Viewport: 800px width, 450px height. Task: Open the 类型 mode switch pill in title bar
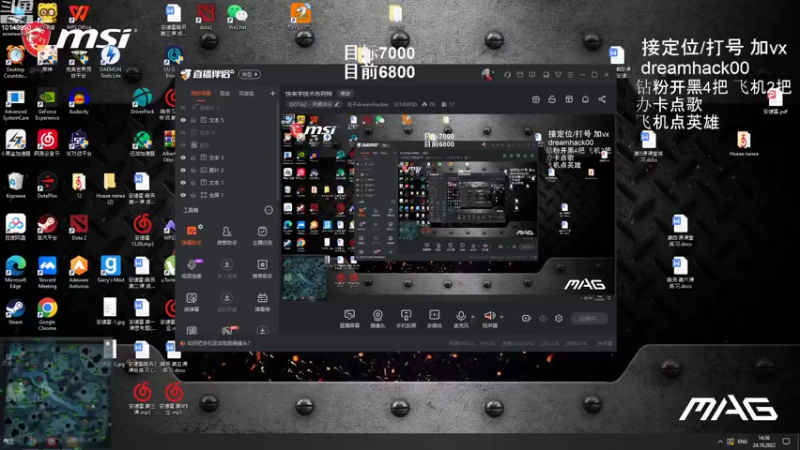pos(250,74)
